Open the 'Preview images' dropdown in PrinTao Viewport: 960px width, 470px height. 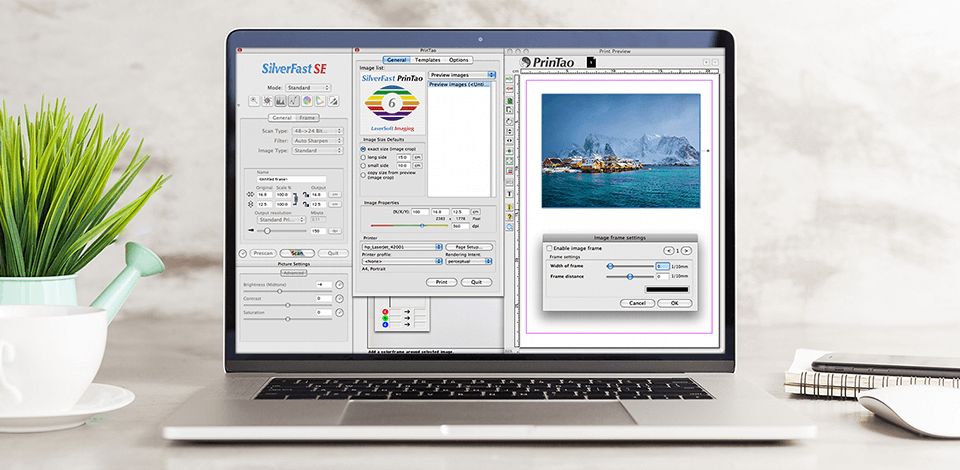(x=462, y=75)
